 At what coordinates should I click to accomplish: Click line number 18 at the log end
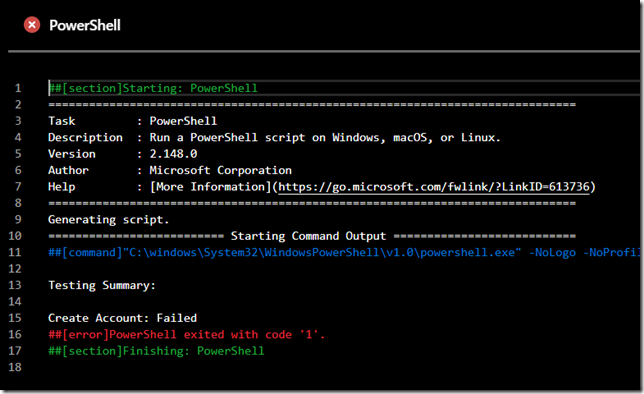15,367
